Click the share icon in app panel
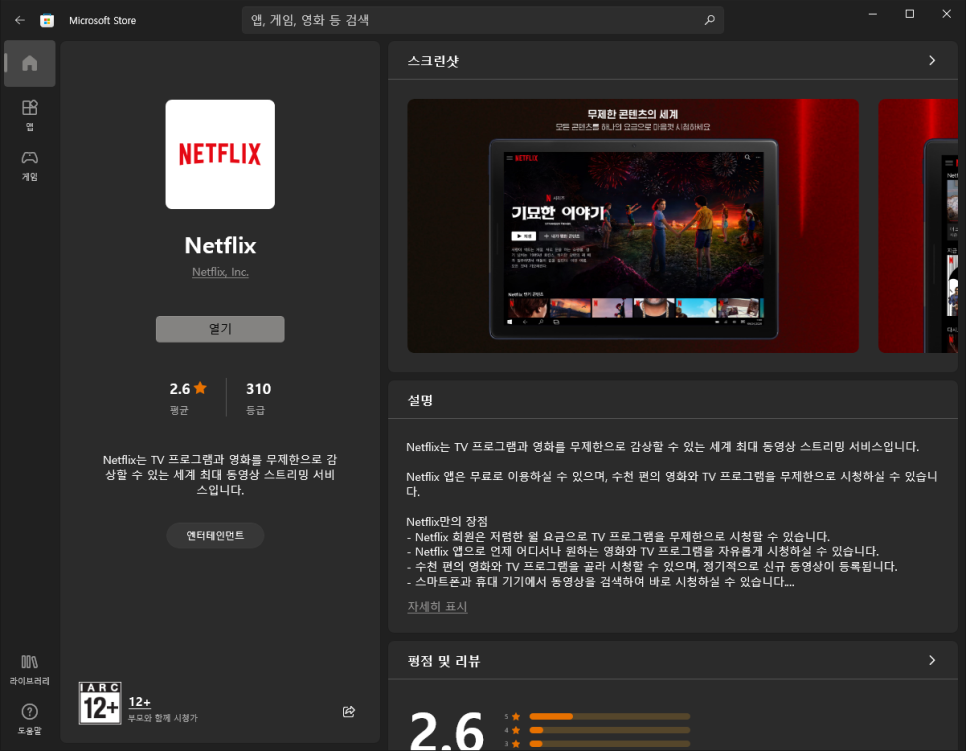This screenshot has height=751, width=966. 349,712
